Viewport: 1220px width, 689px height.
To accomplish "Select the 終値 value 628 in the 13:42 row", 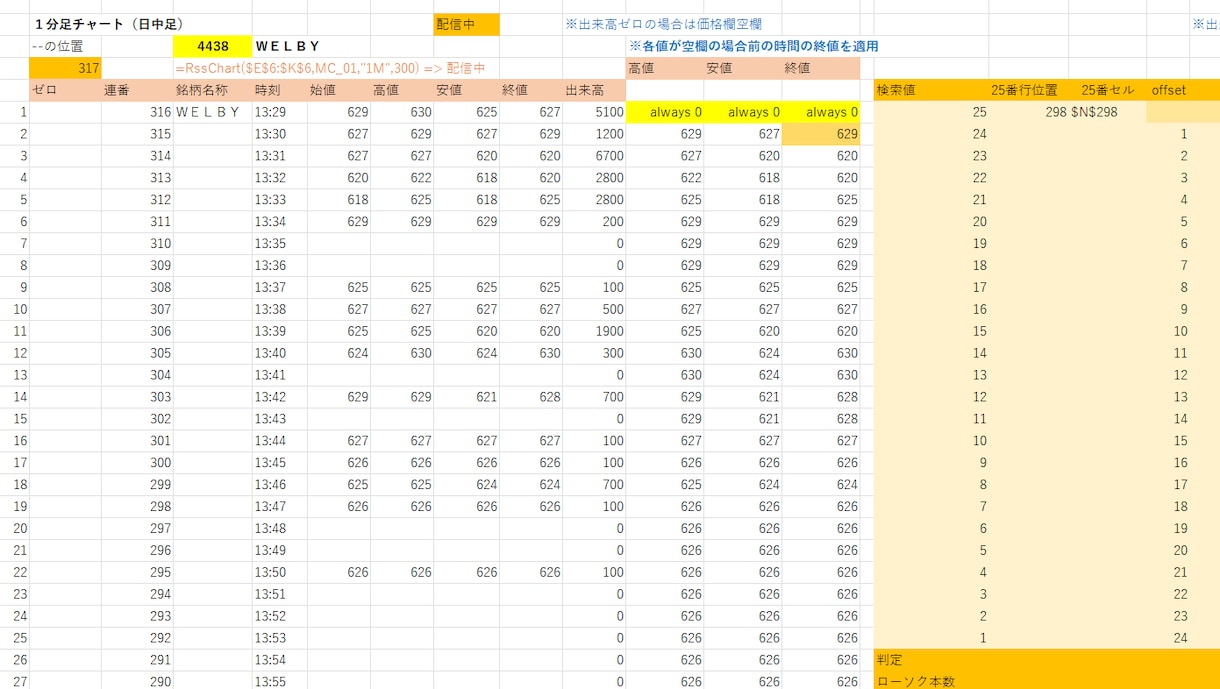I will pos(530,397).
